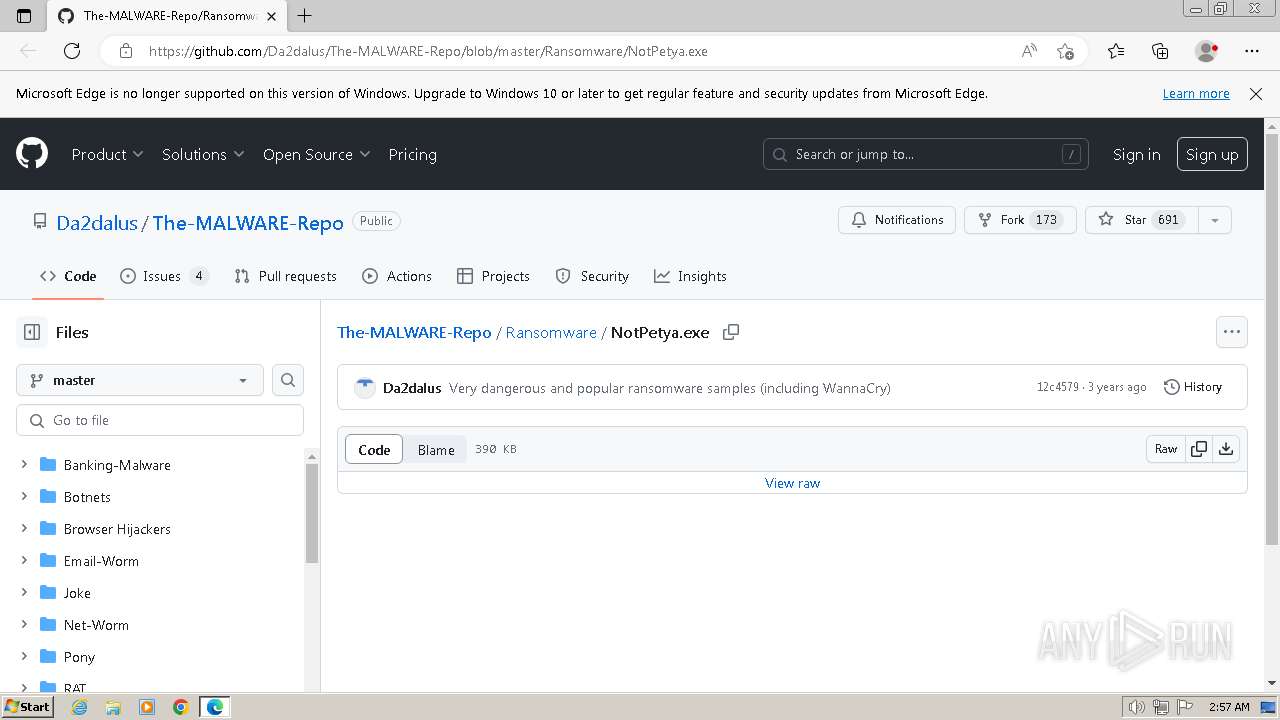
Task: Search files magnifier button in sidebar
Action: tap(288, 380)
